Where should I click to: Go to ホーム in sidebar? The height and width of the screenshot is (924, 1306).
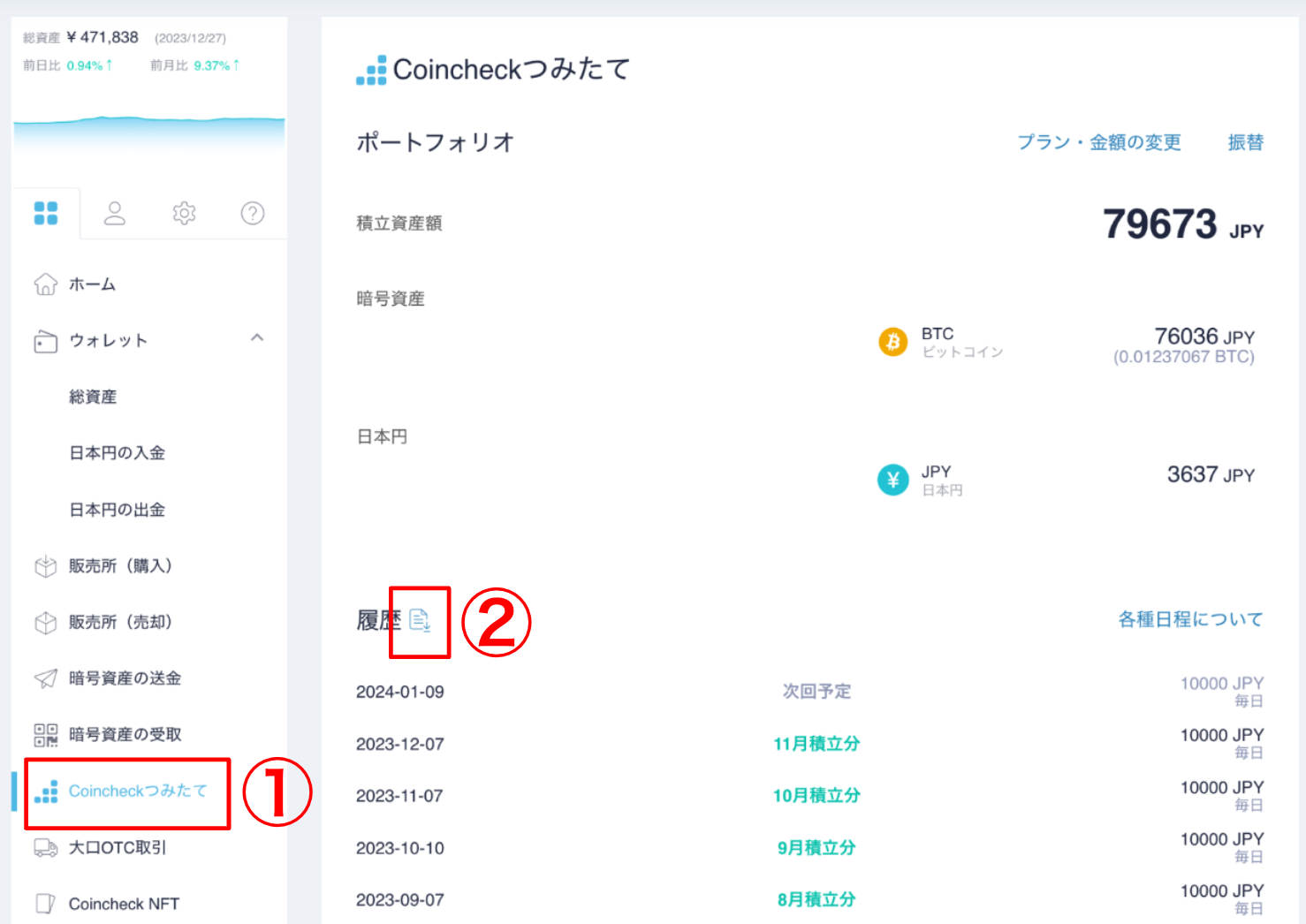point(92,284)
